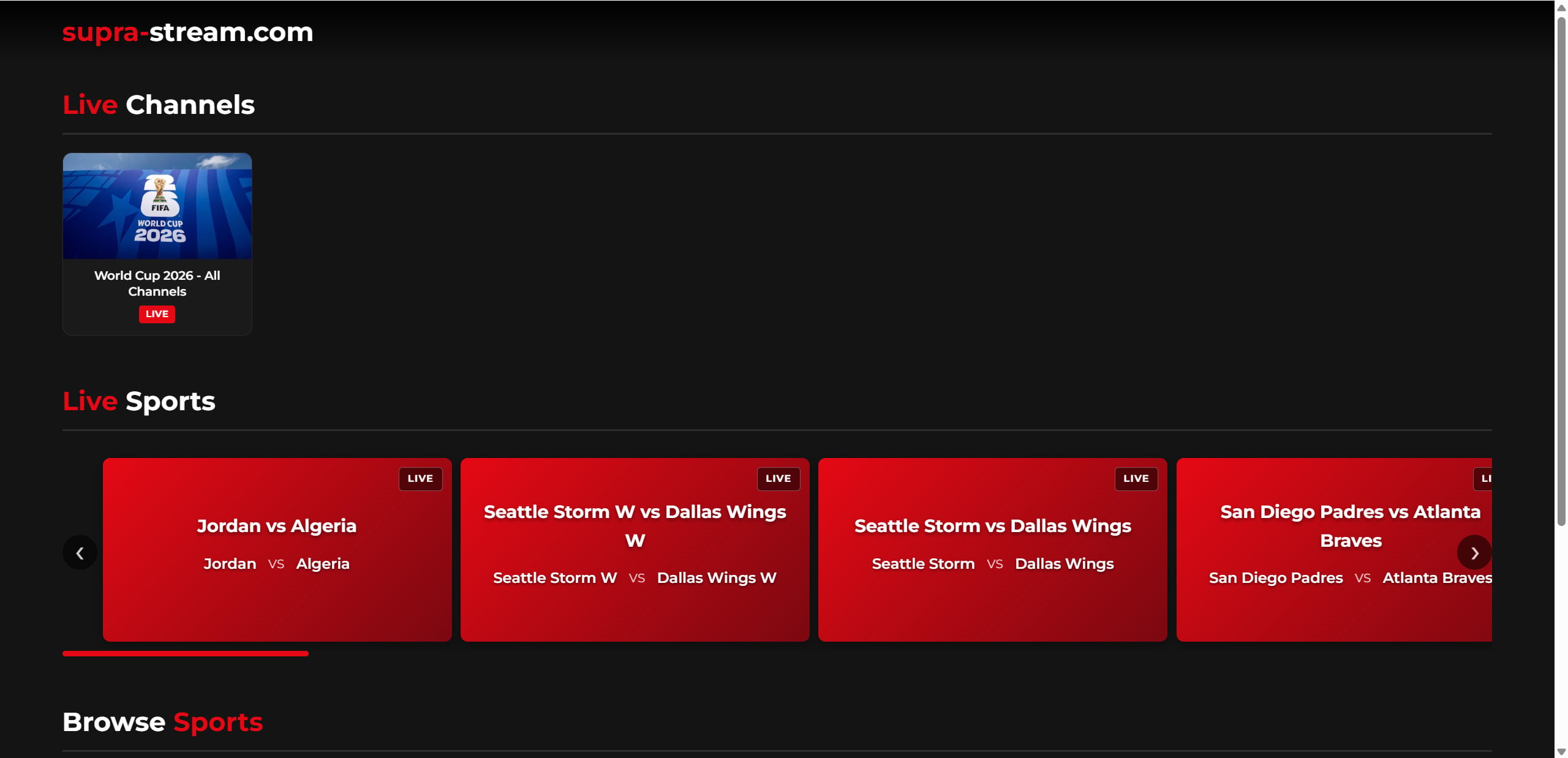The width and height of the screenshot is (1568, 758).
Task: Go to previous live sports slide arrow
Action: pyautogui.click(x=80, y=553)
